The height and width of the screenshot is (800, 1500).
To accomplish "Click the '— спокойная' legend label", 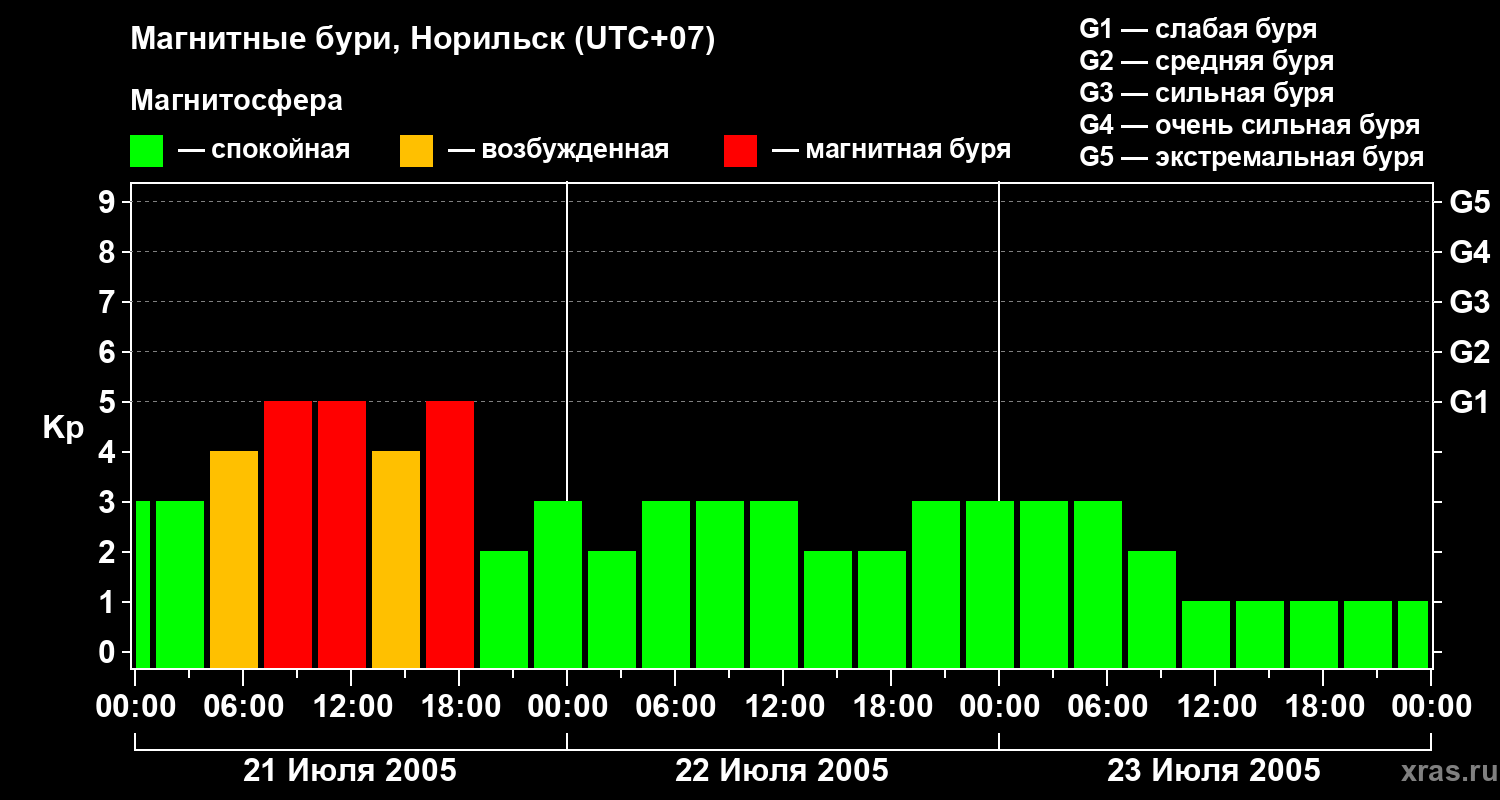I will [x=264, y=150].
